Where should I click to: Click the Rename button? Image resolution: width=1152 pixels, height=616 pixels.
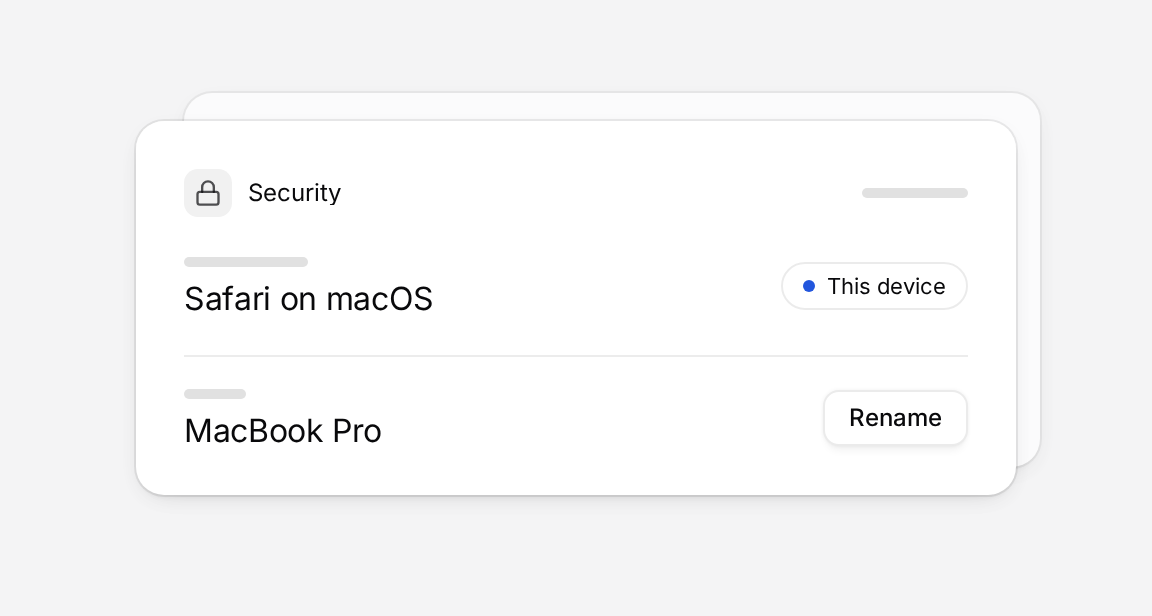pyautogui.click(x=895, y=418)
